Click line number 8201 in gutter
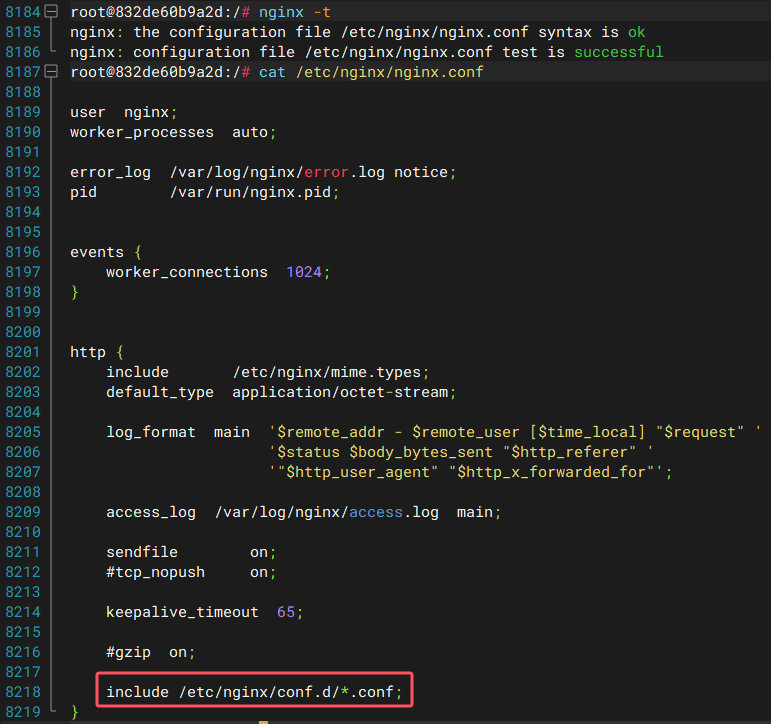The image size is (771, 724). [23, 352]
